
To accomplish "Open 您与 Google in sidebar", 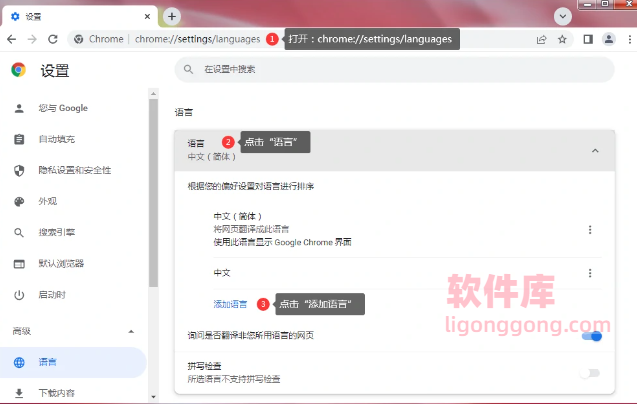I will click(63, 108).
